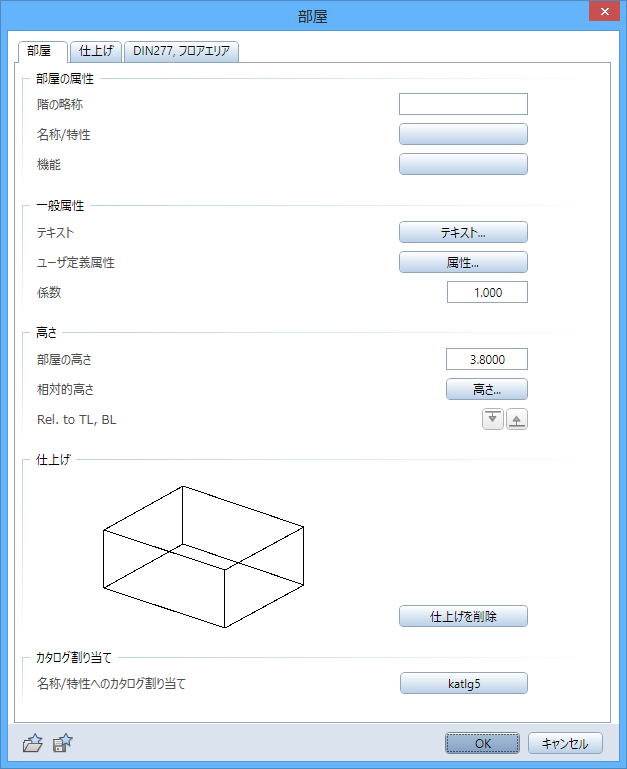The height and width of the screenshot is (769, 627).
Task: Open the katlg5 catalog assignment button
Action: pyautogui.click(x=463, y=683)
